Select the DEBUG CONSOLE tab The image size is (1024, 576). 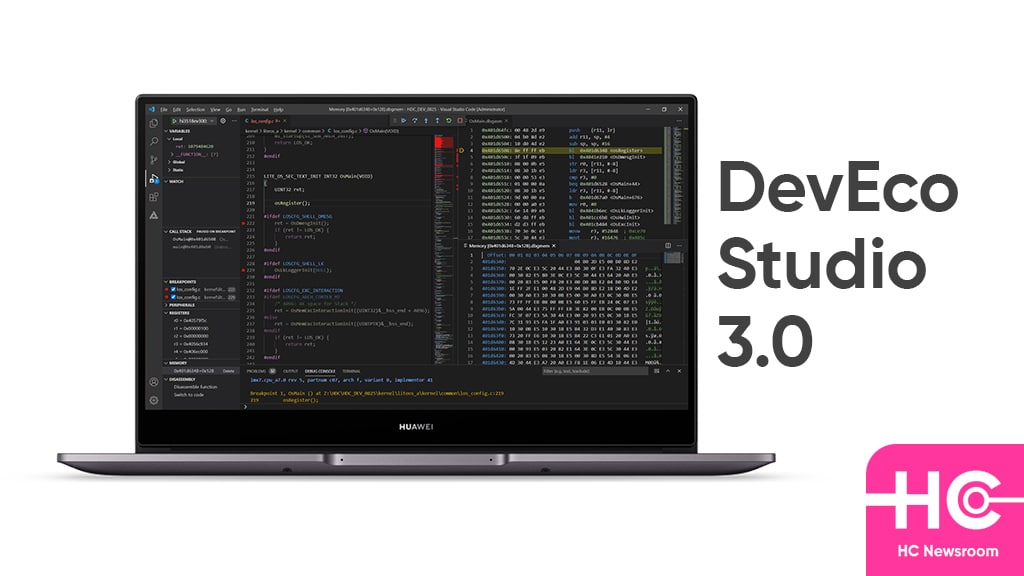point(320,371)
